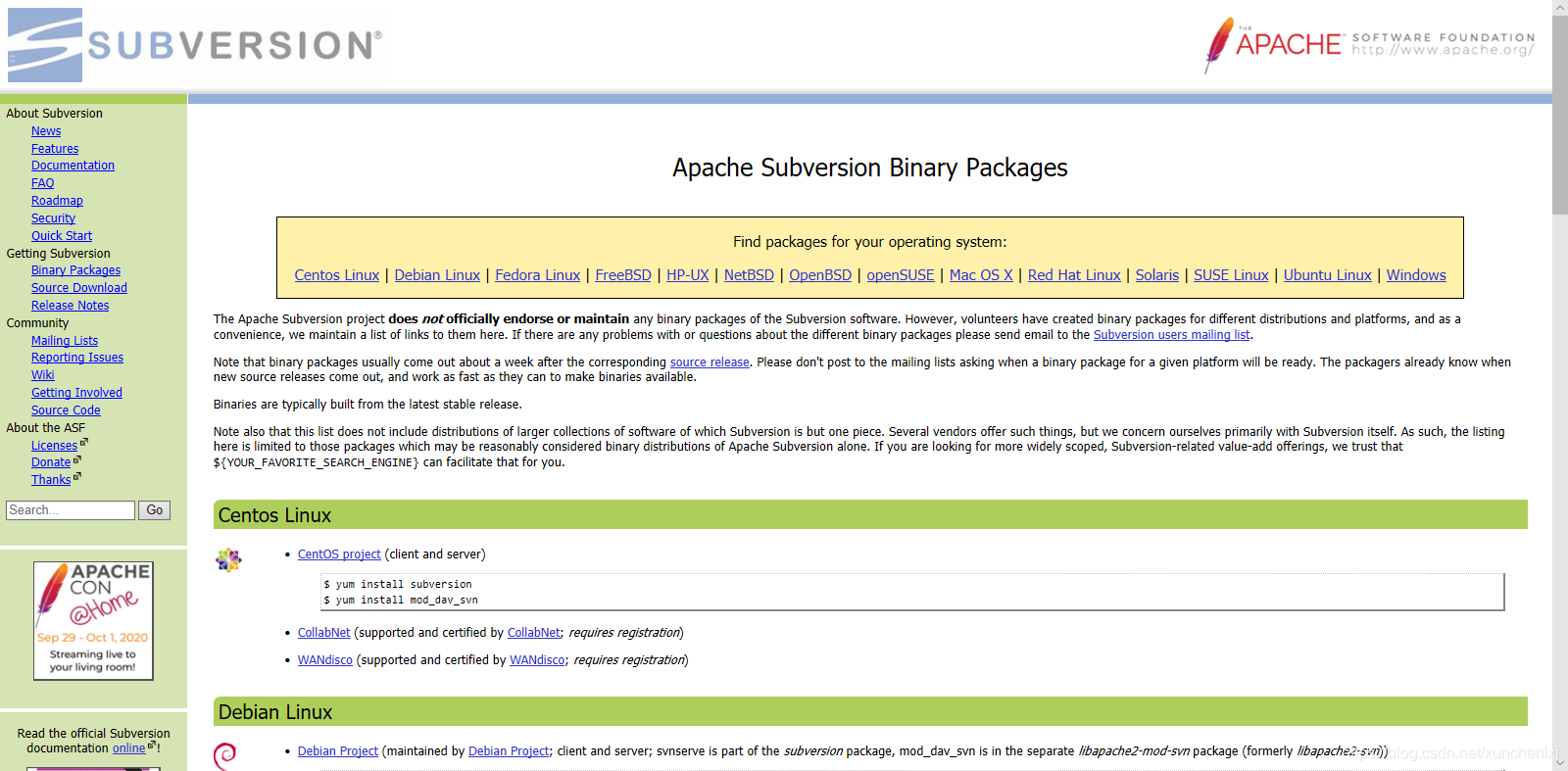Open the Thanks link
This screenshot has width=1568, height=771.
point(51,480)
